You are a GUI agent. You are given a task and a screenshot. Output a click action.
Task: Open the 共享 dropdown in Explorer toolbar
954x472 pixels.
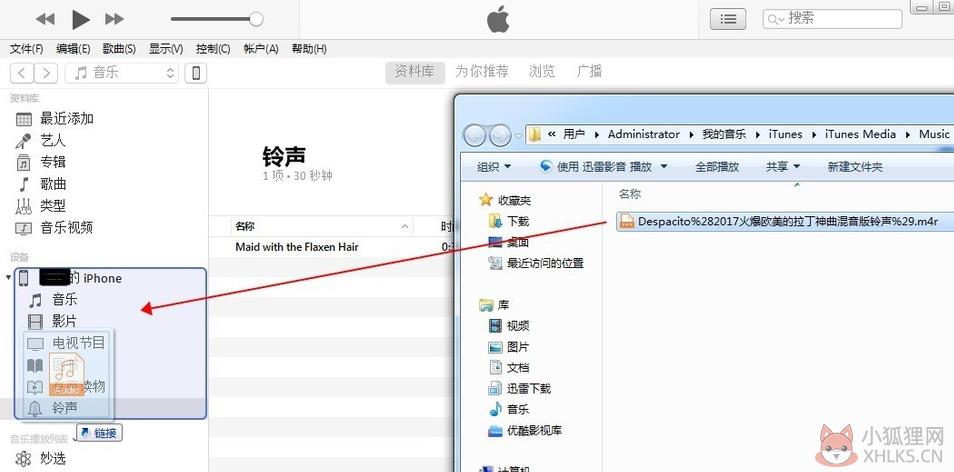click(x=783, y=167)
